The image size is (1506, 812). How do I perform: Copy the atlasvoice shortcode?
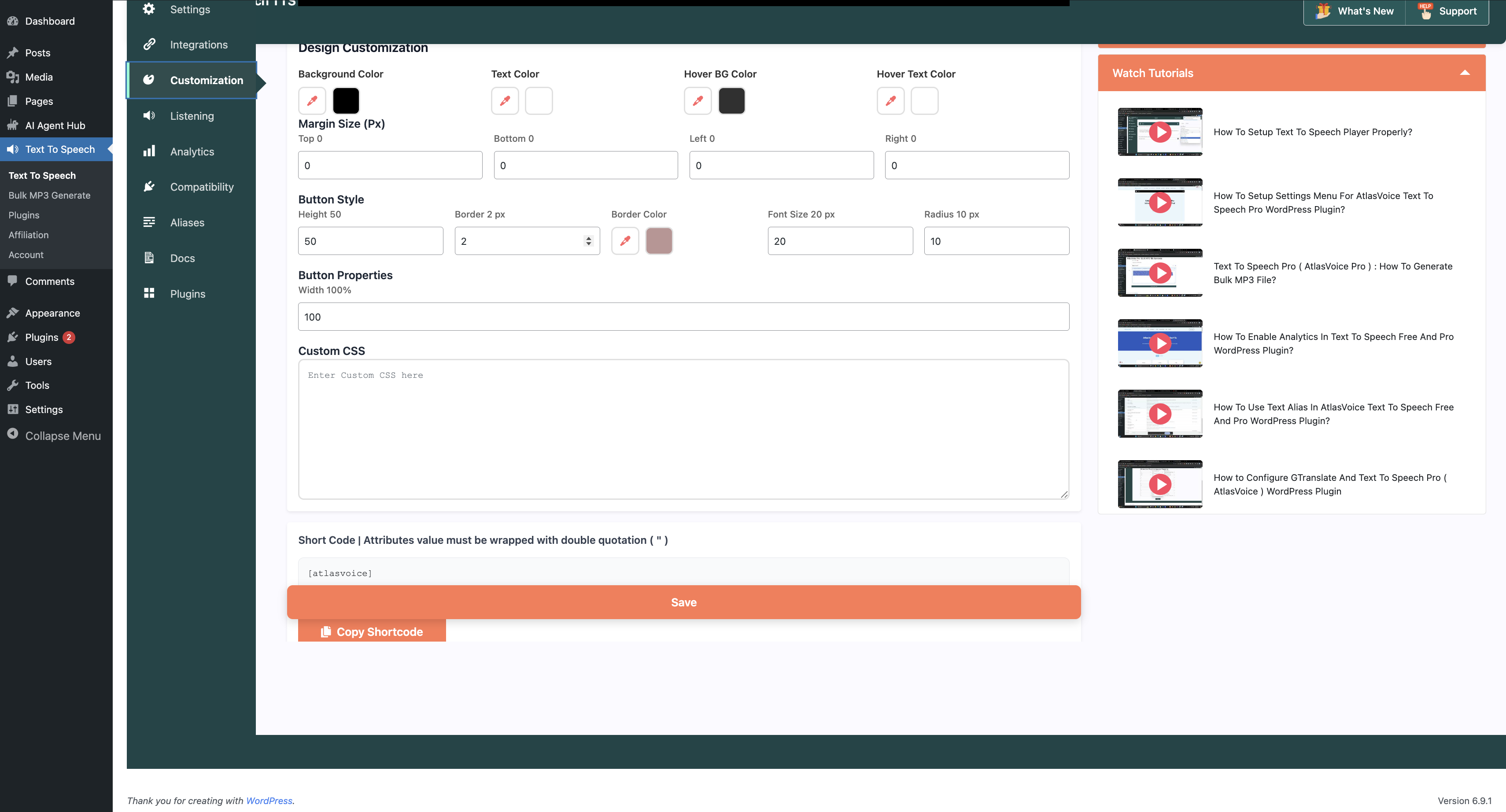coord(372,631)
